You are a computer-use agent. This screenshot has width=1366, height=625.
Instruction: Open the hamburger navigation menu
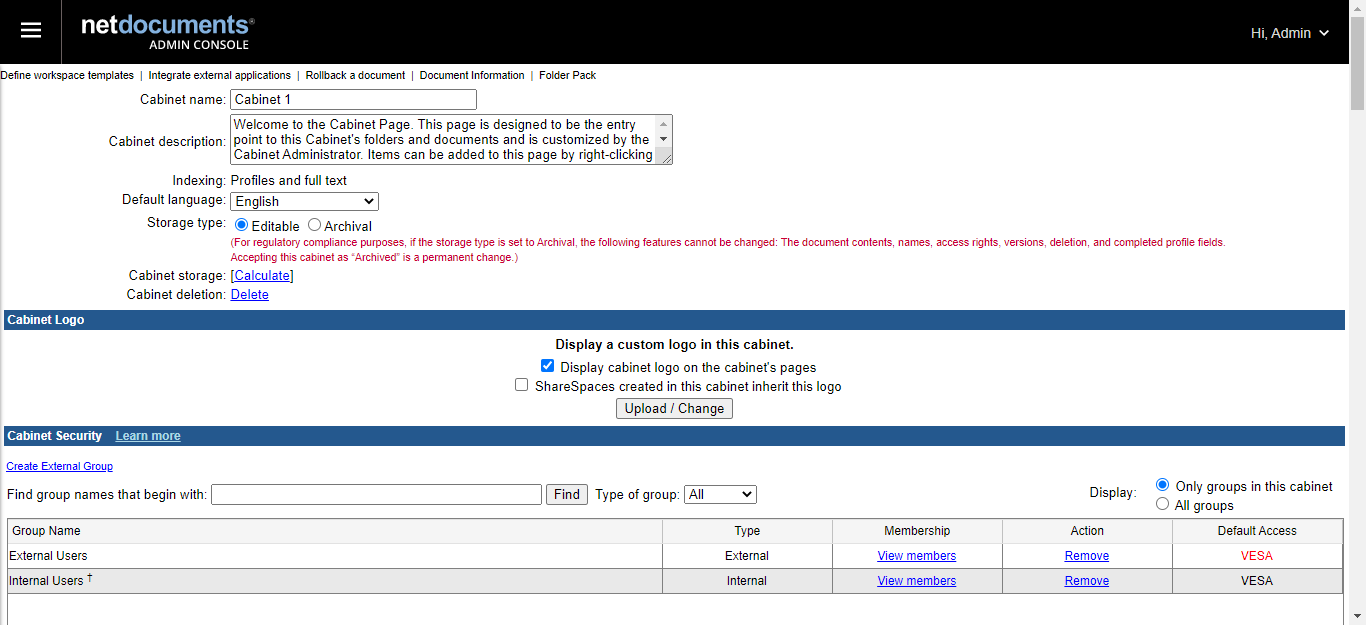coord(31,31)
